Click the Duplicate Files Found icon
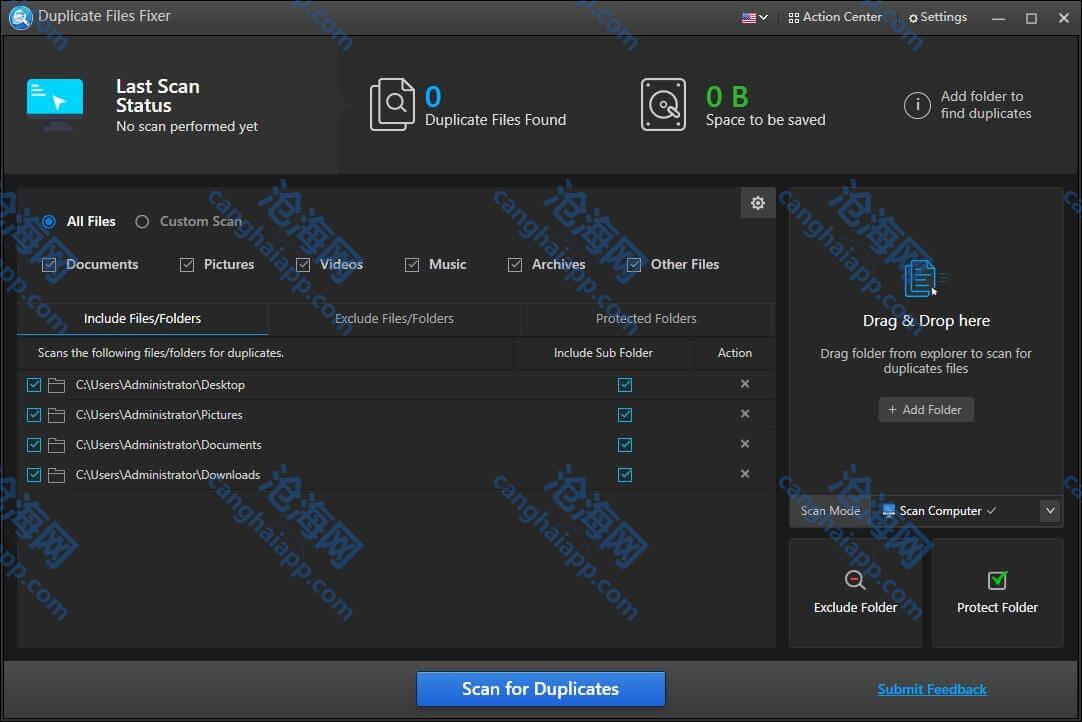 [392, 105]
